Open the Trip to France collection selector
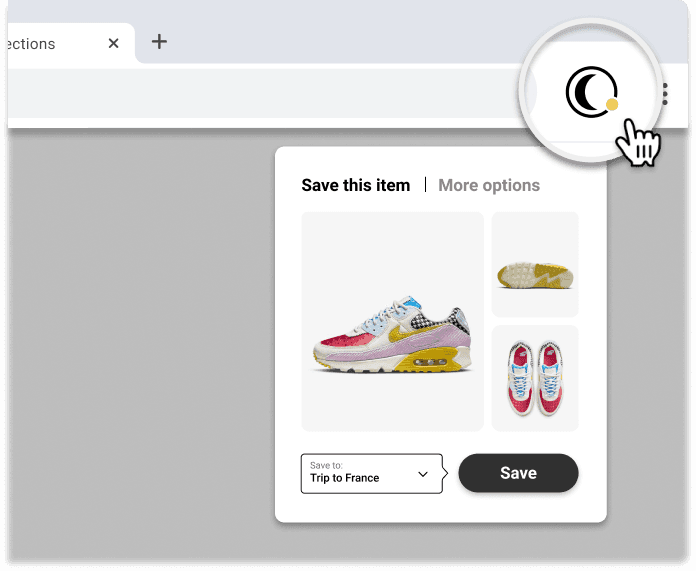The height and width of the screenshot is (571, 696). pyautogui.click(x=372, y=473)
